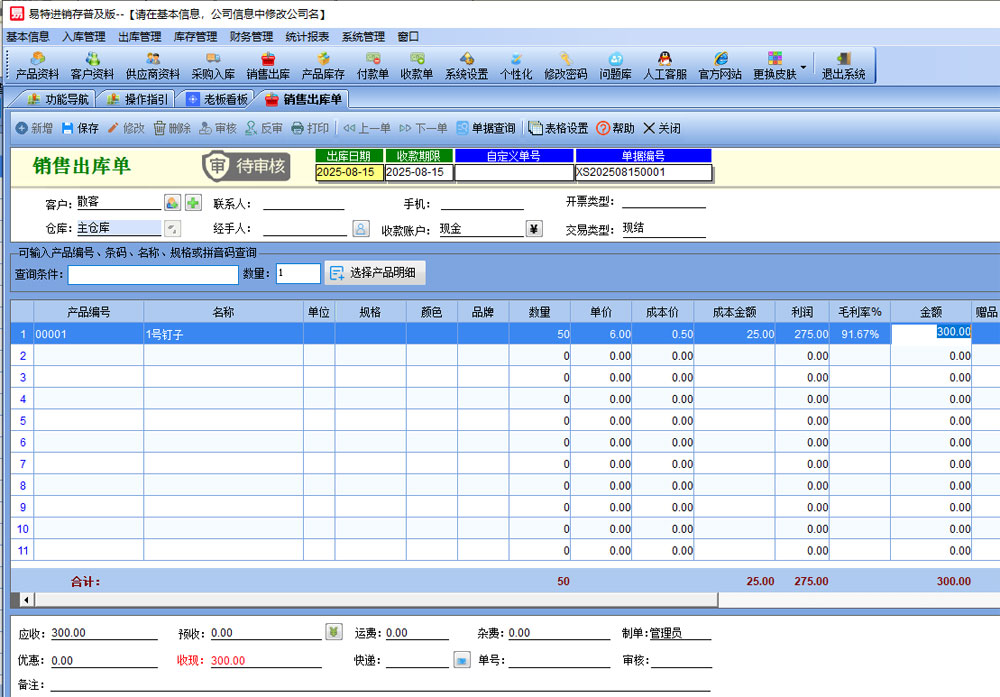The image size is (1000, 697).
Task: Click the 选择产品明细 button
Action: 375,273
